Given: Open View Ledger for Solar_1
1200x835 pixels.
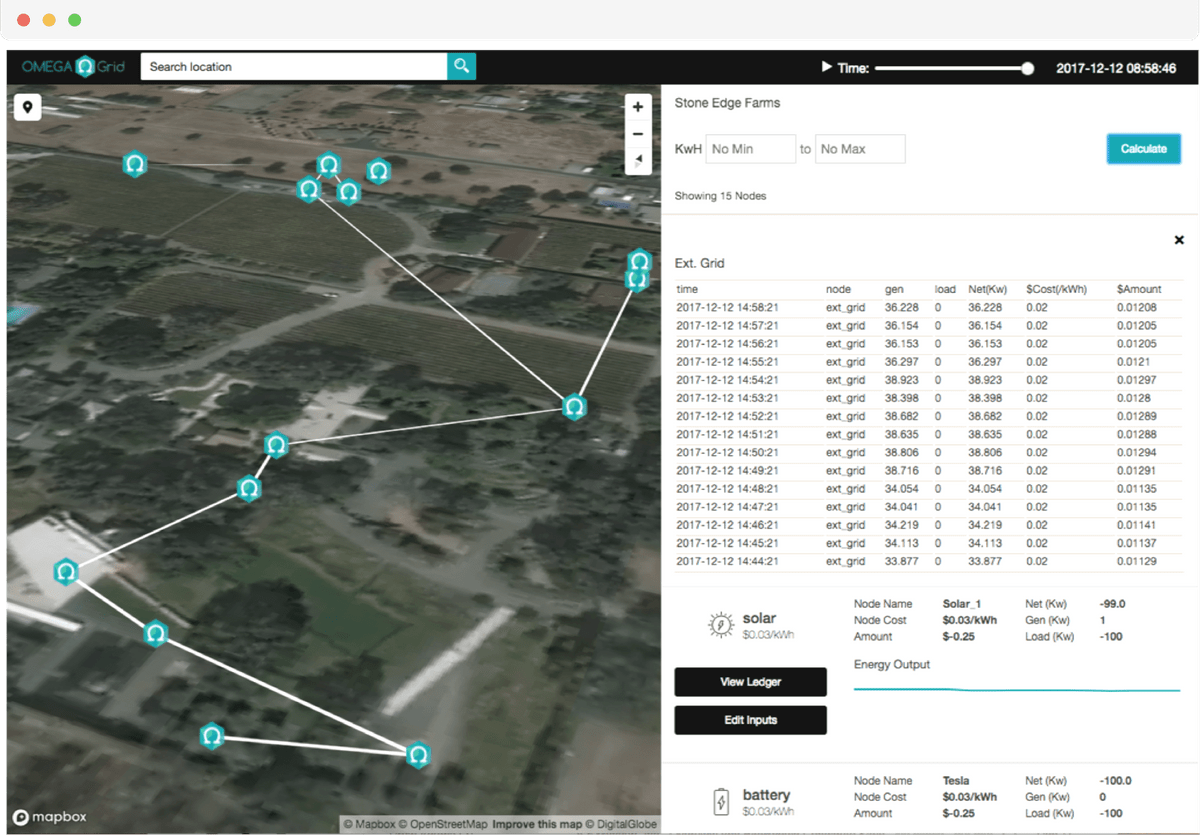Looking at the screenshot, I should [x=750, y=682].
